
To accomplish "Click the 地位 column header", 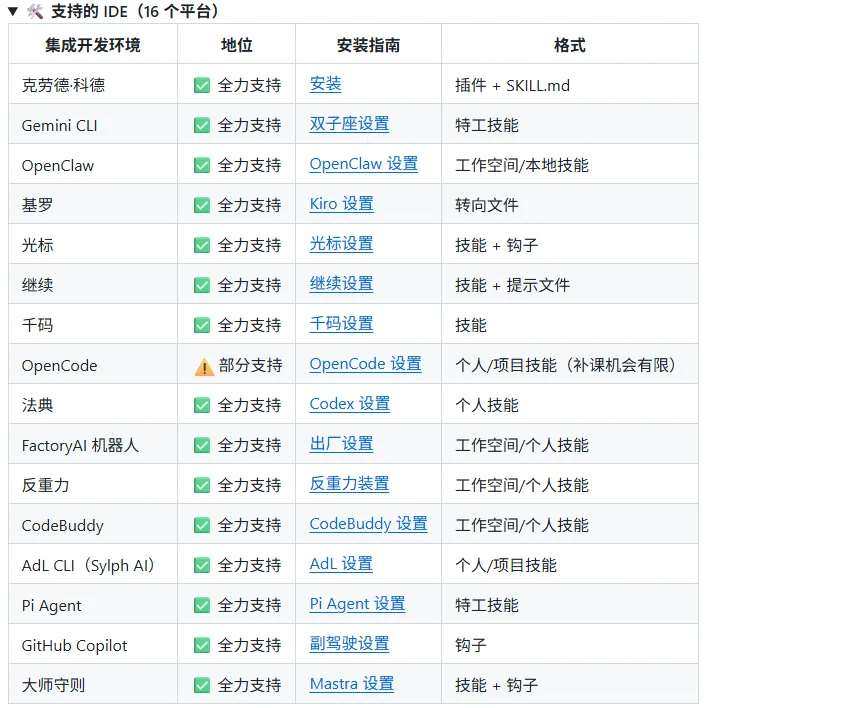I will click(x=236, y=45).
